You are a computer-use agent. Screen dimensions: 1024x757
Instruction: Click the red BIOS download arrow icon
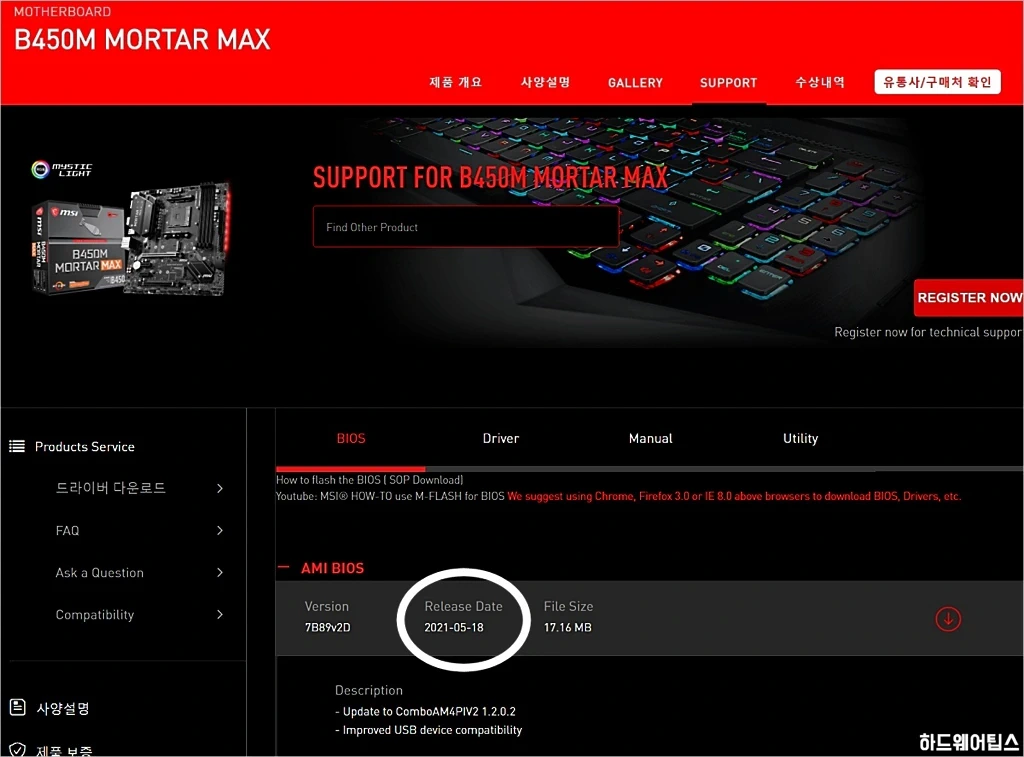[947, 619]
